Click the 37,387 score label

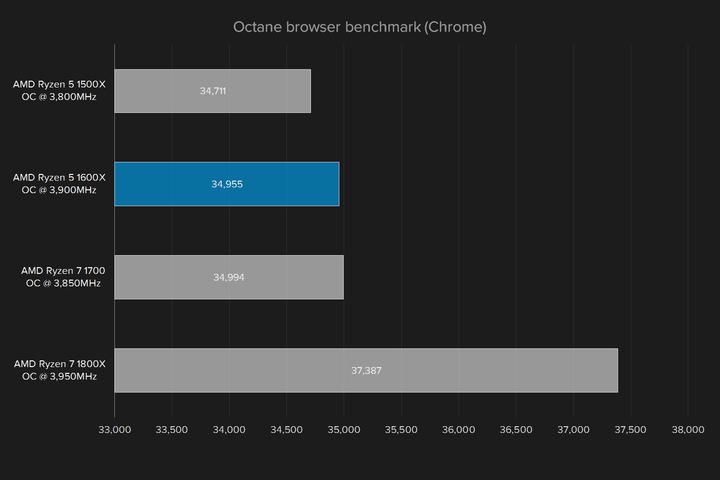tap(366, 370)
